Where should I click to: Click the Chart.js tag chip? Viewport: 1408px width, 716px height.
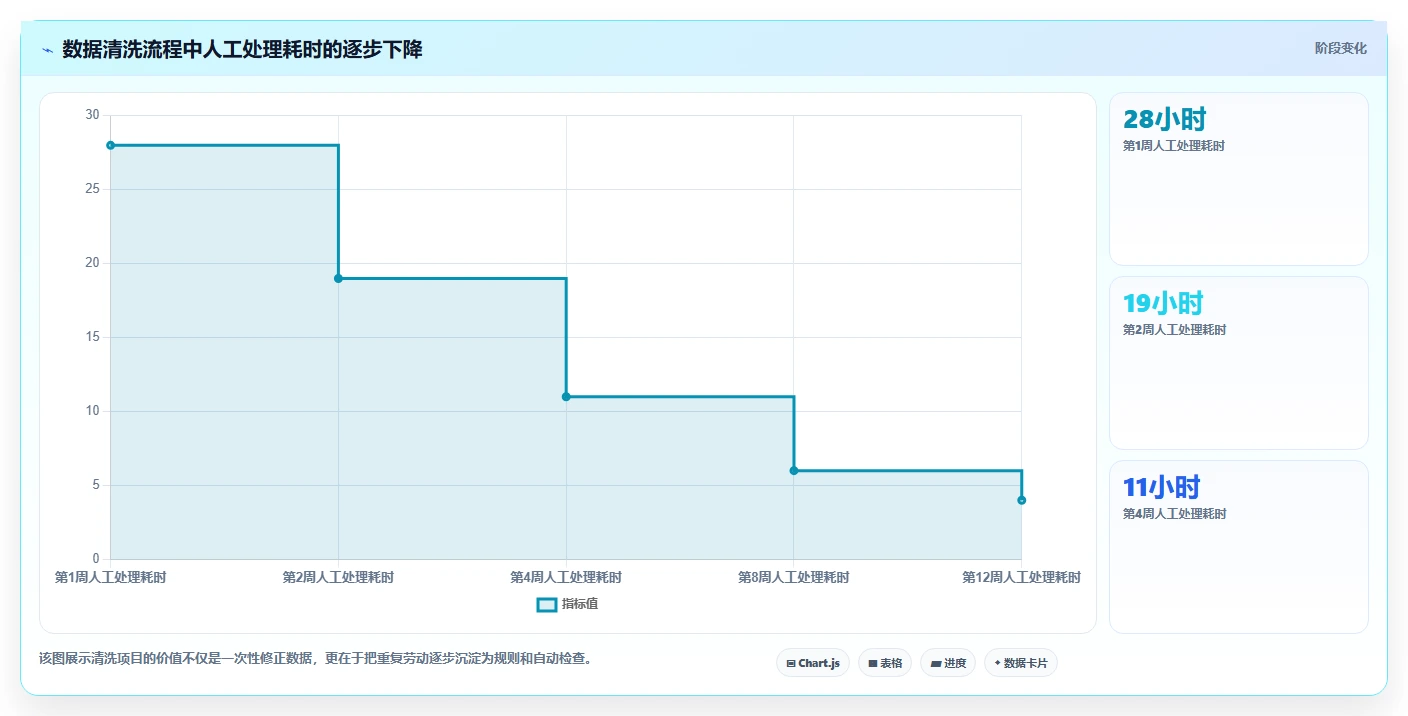click(x=812, y=663)
